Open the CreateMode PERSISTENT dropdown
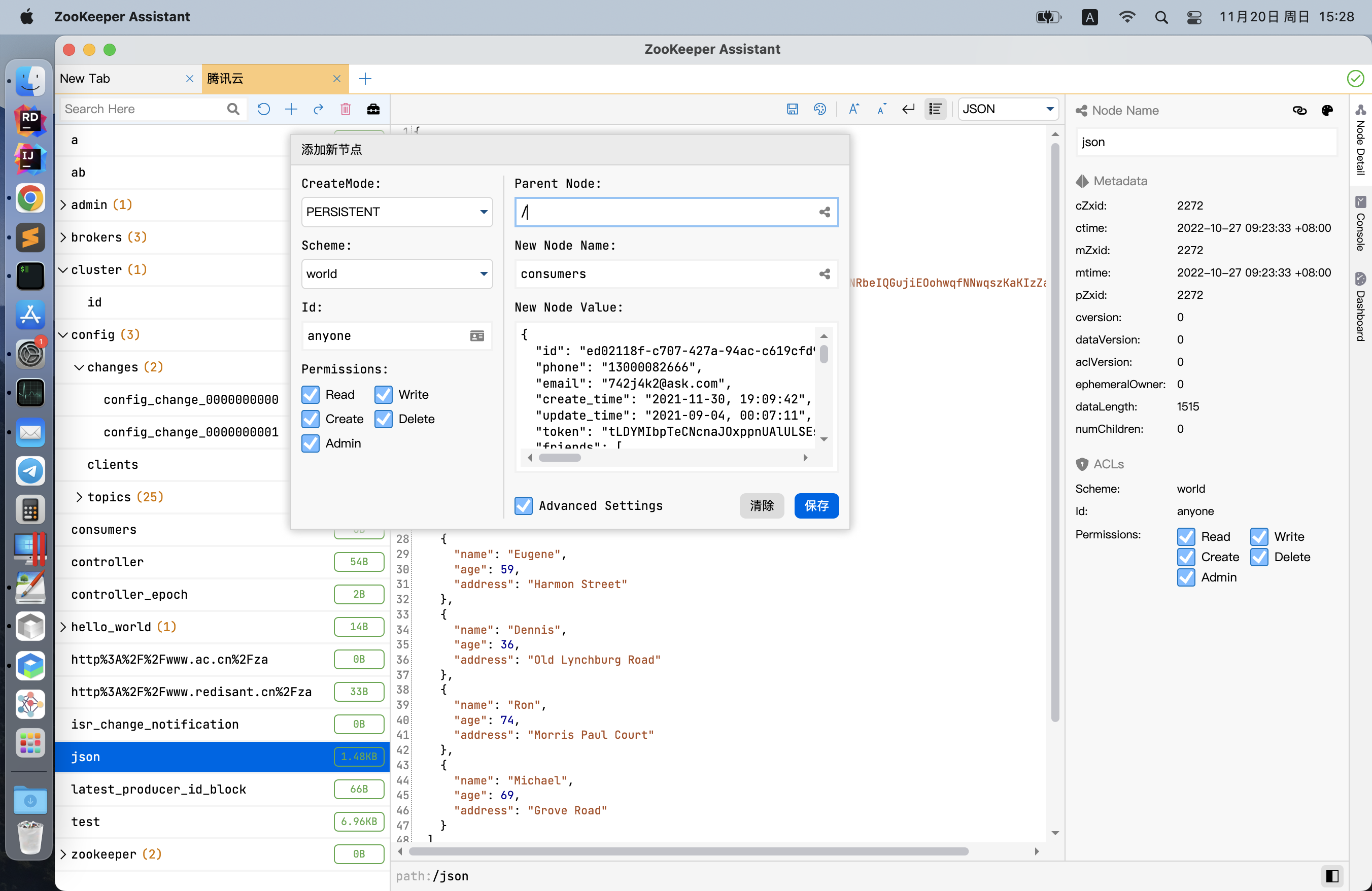The height and width of the screenshot is (891, 1372). click(397, 212)
